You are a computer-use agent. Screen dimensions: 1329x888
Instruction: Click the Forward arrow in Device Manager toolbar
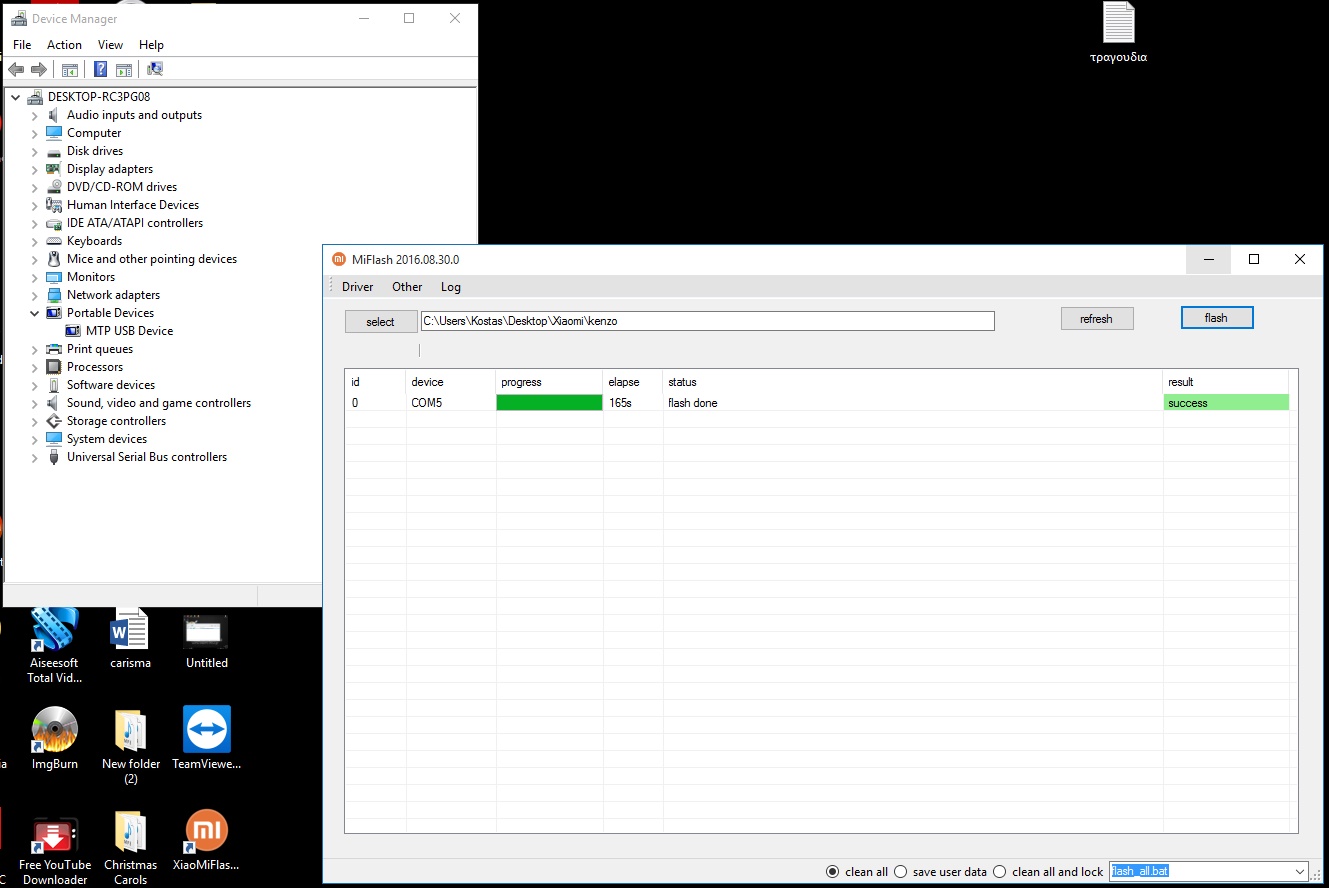pyautogui.click(x=38, y=69)
